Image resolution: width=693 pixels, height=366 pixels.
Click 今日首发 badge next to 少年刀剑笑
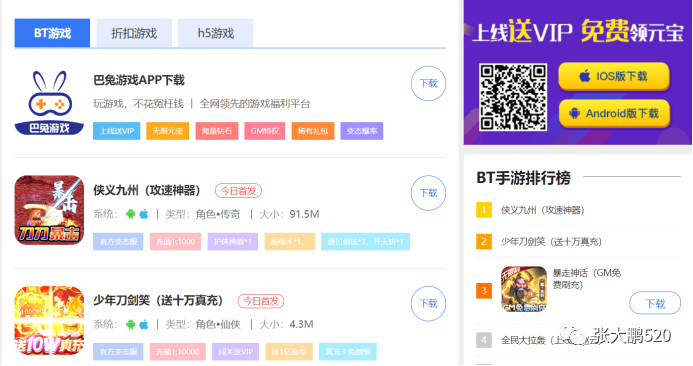pos(261,301)
